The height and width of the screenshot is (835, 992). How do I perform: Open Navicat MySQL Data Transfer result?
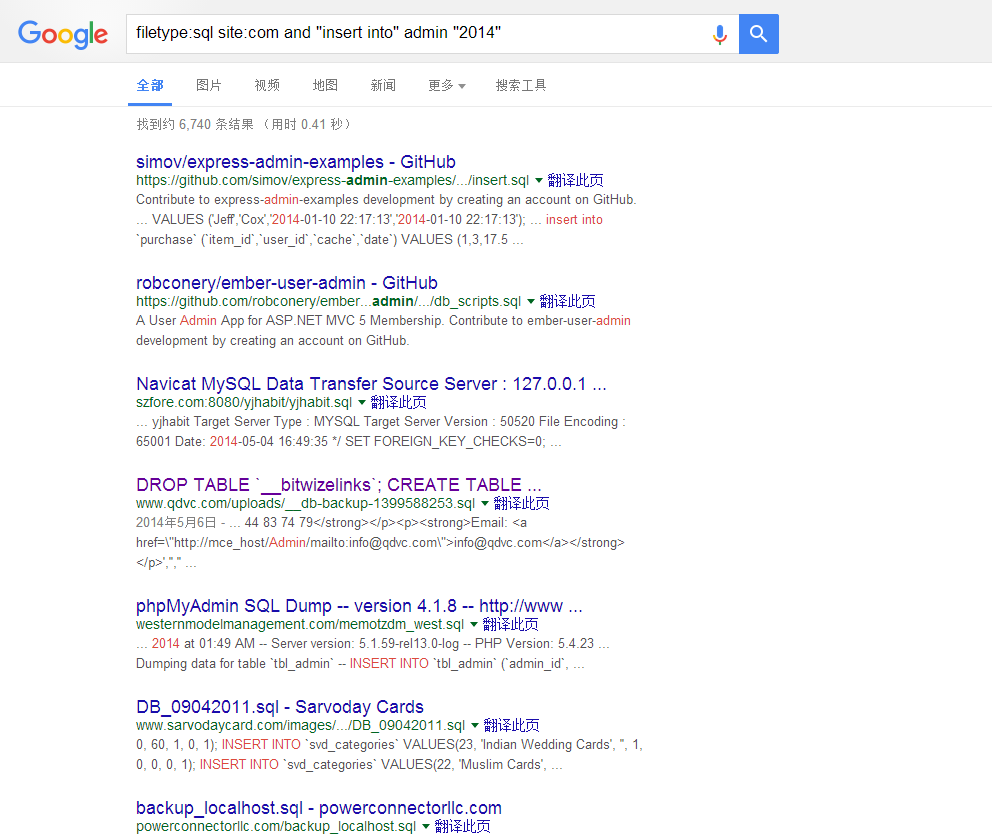point(371,384)
